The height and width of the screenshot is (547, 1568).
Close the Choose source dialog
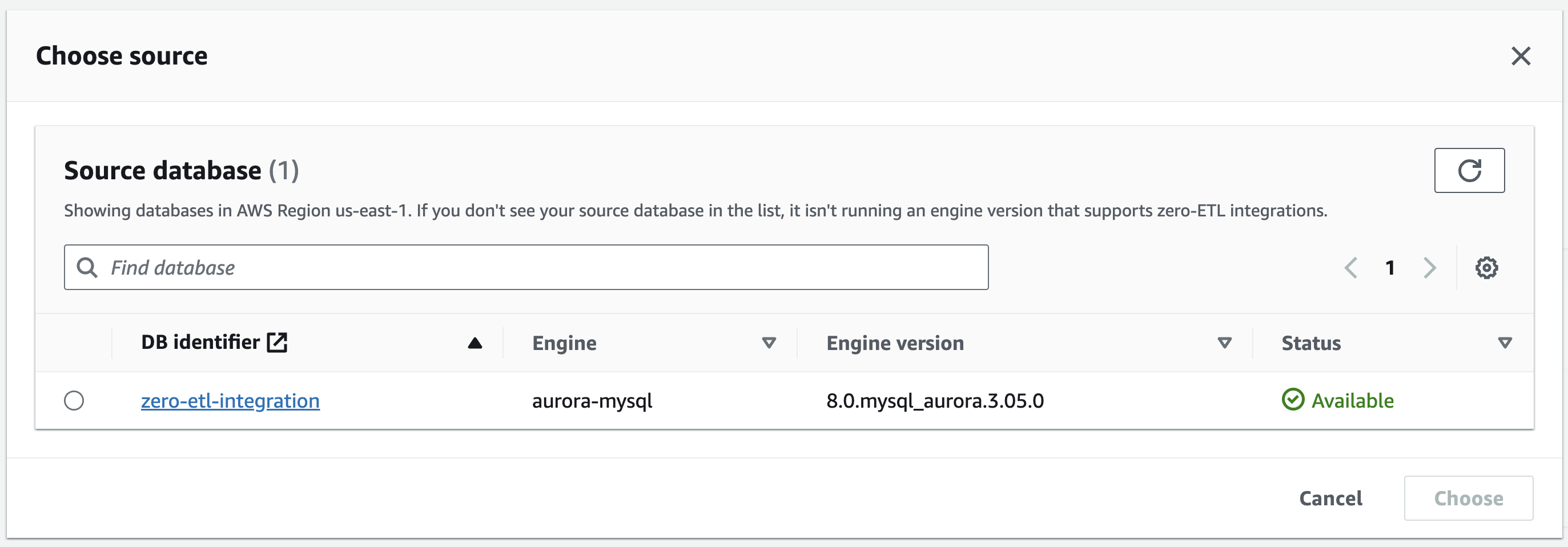pyautogui.click(x=1521, y=56)
